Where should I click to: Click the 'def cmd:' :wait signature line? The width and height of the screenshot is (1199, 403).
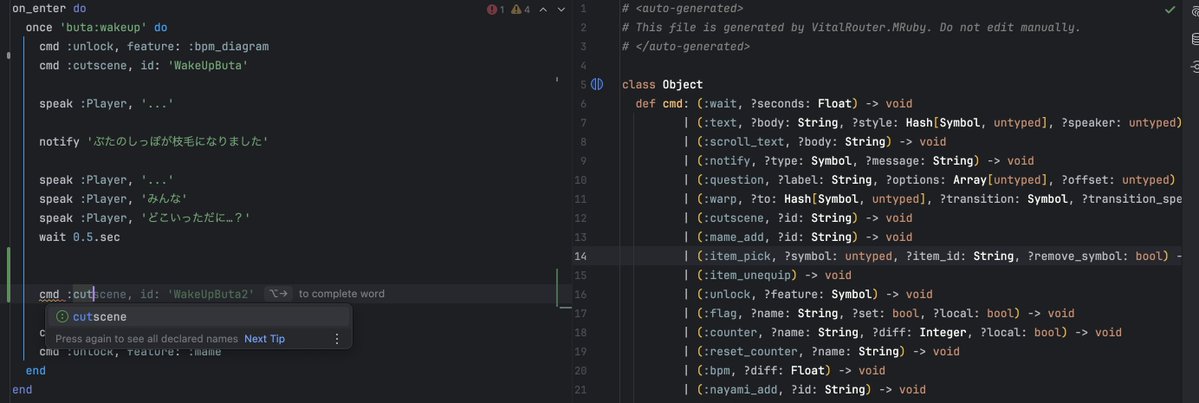click(x=774, y=103)
